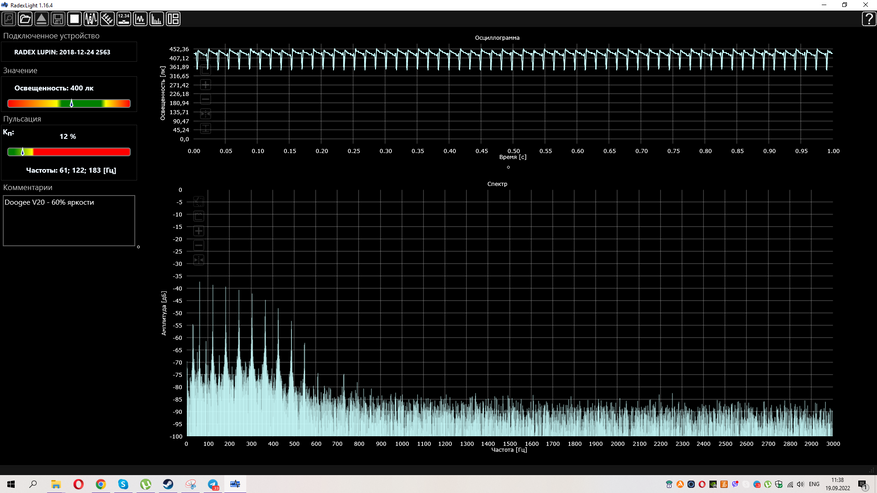Zoom in on spectrum chart with plus button
The image size is (877, 493).
click(x=198, y=231)
